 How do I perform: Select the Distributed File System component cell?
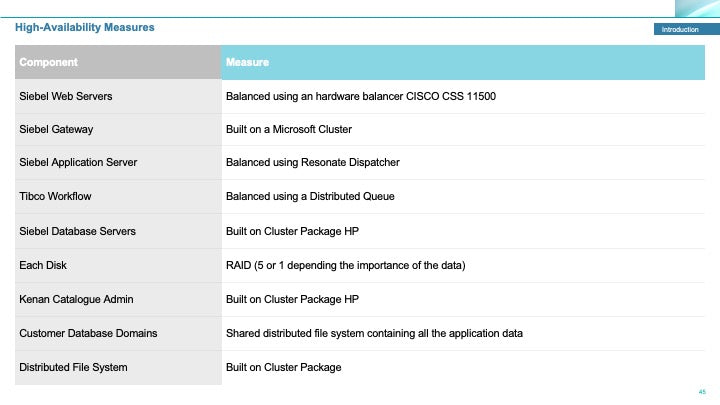click(118, 367)
